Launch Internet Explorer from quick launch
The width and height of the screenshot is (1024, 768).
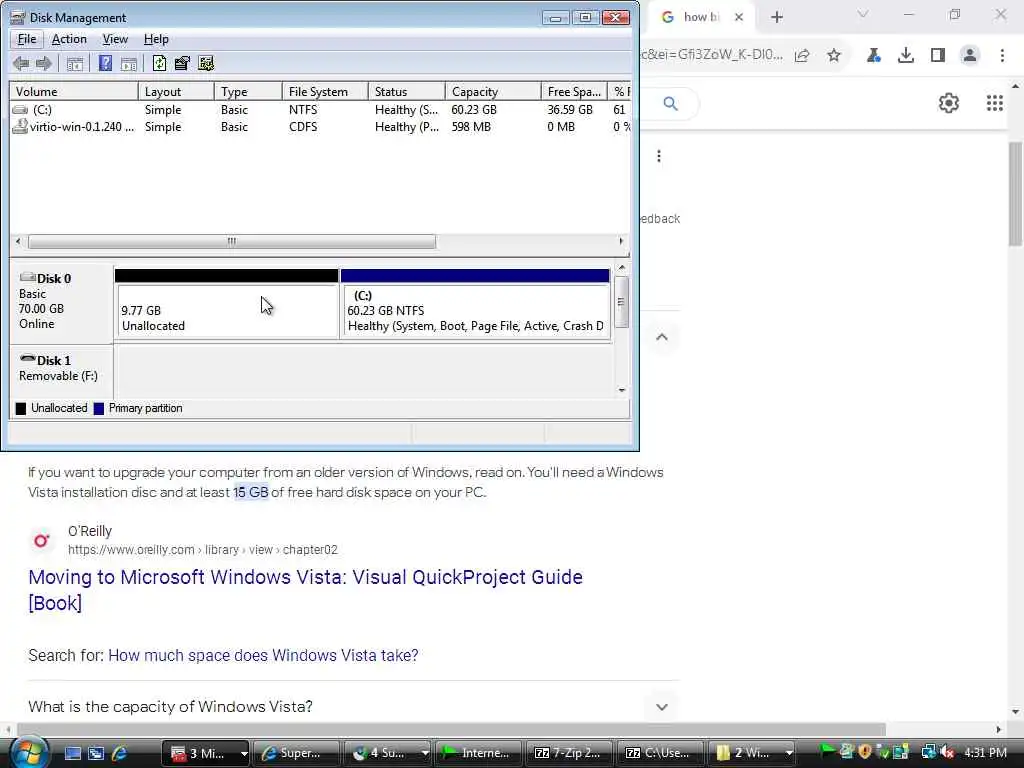[119, 753]
